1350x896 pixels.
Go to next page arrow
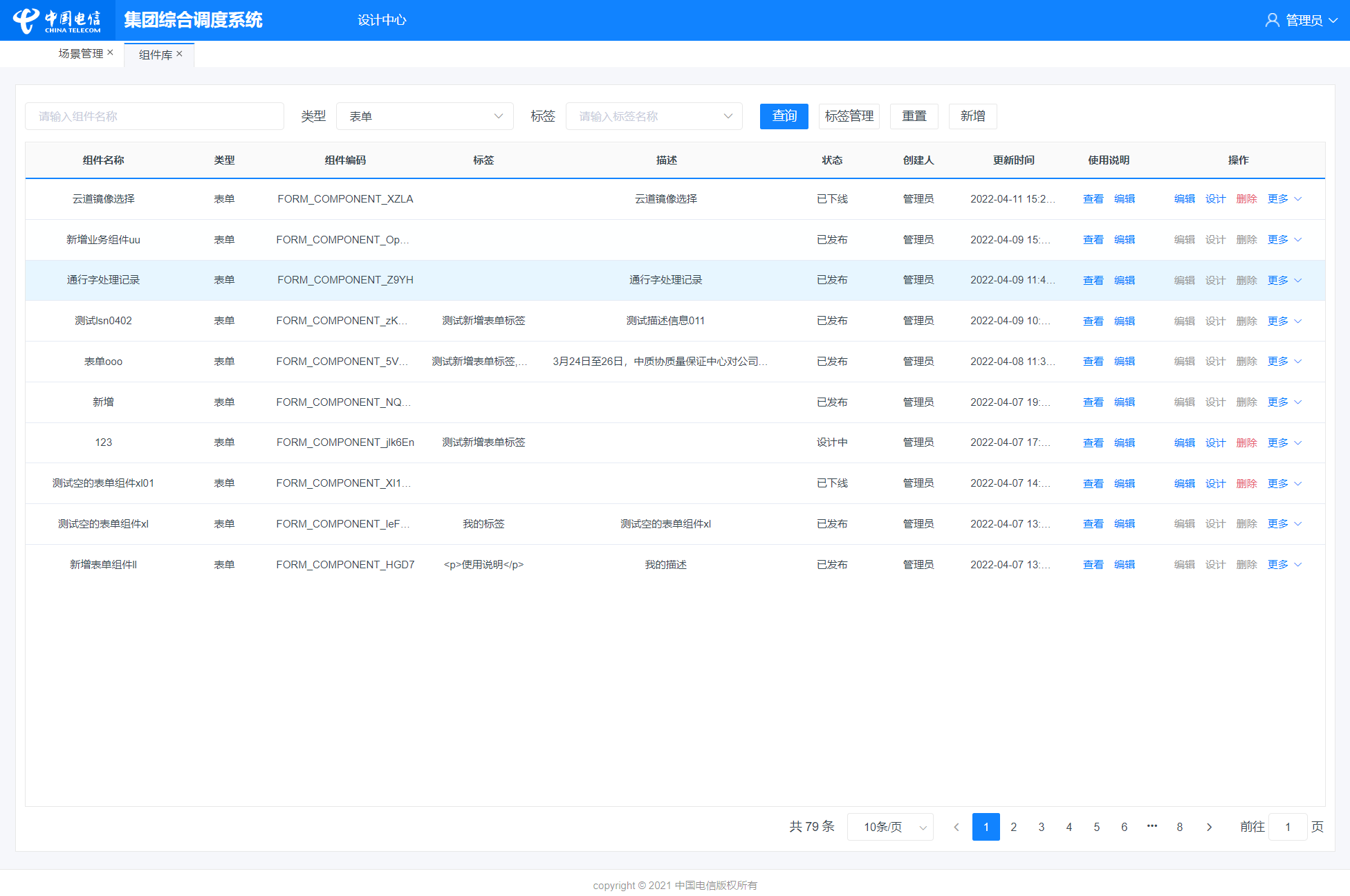1209,827
